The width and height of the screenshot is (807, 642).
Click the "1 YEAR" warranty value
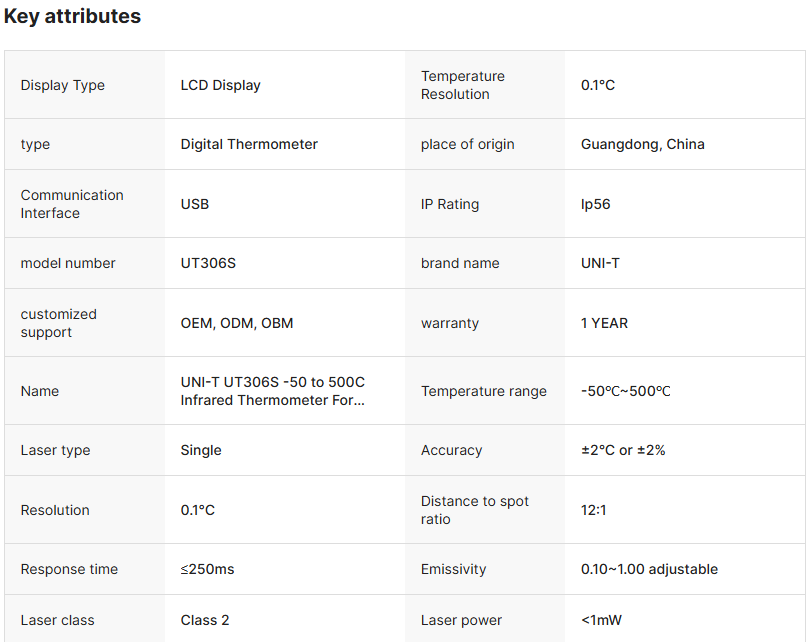point(604,323)
